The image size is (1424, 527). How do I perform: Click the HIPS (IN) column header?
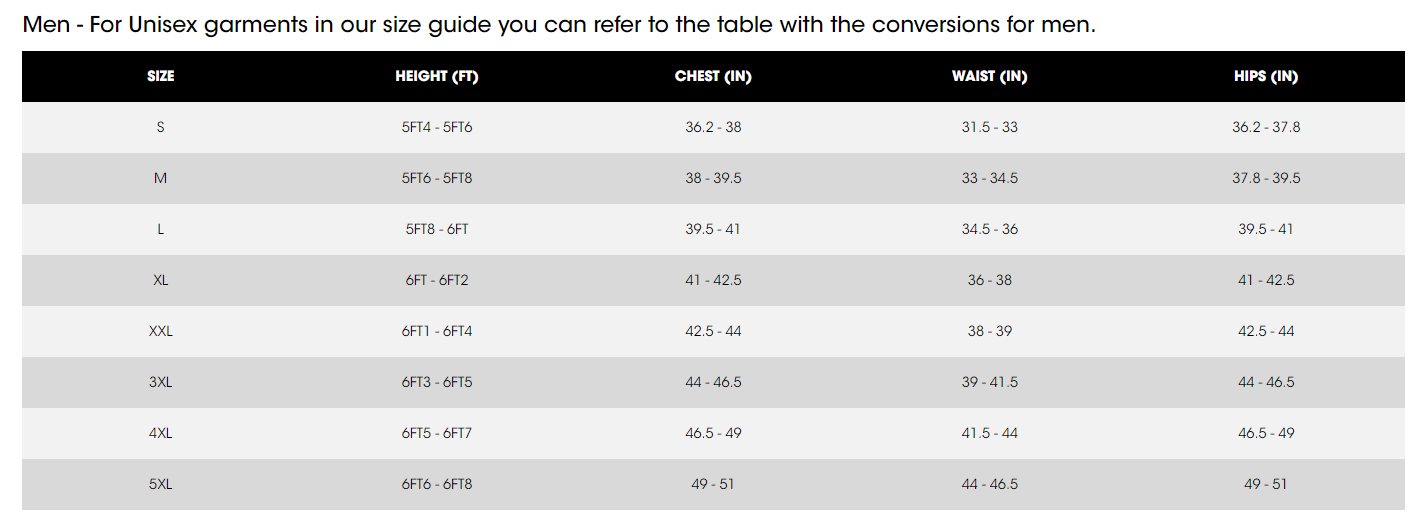1266,77
